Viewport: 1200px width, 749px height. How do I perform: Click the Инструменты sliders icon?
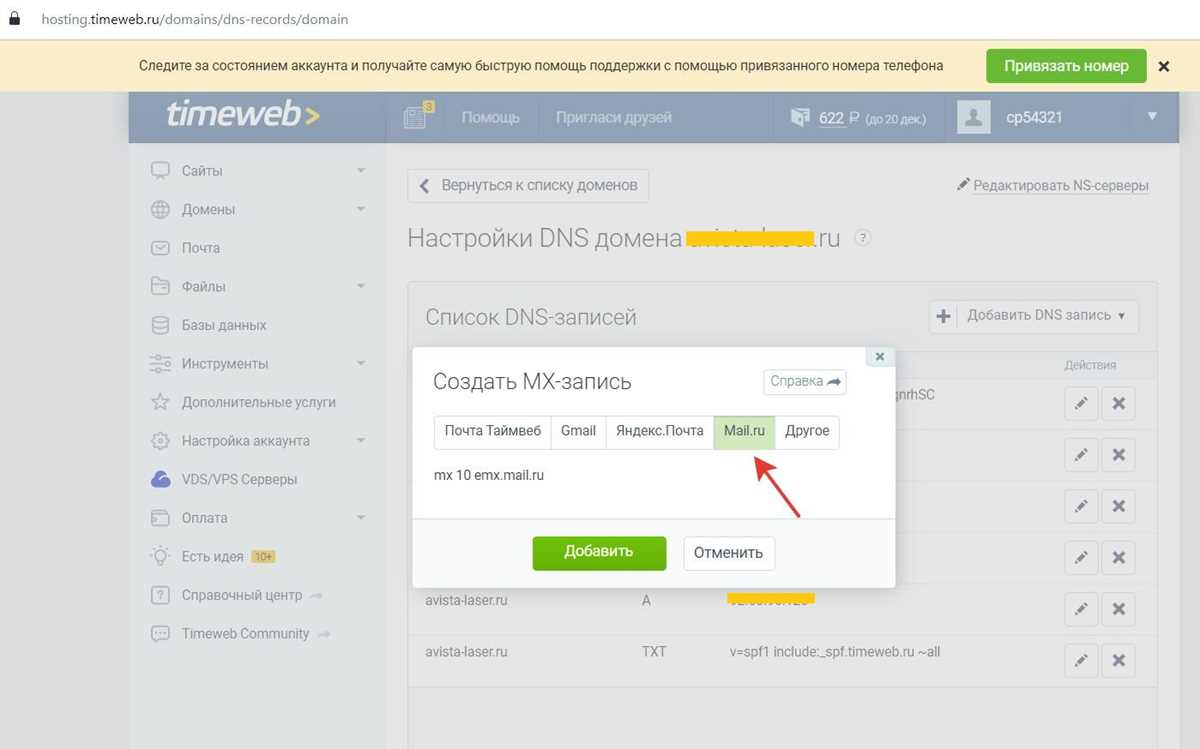pos(160,364)
